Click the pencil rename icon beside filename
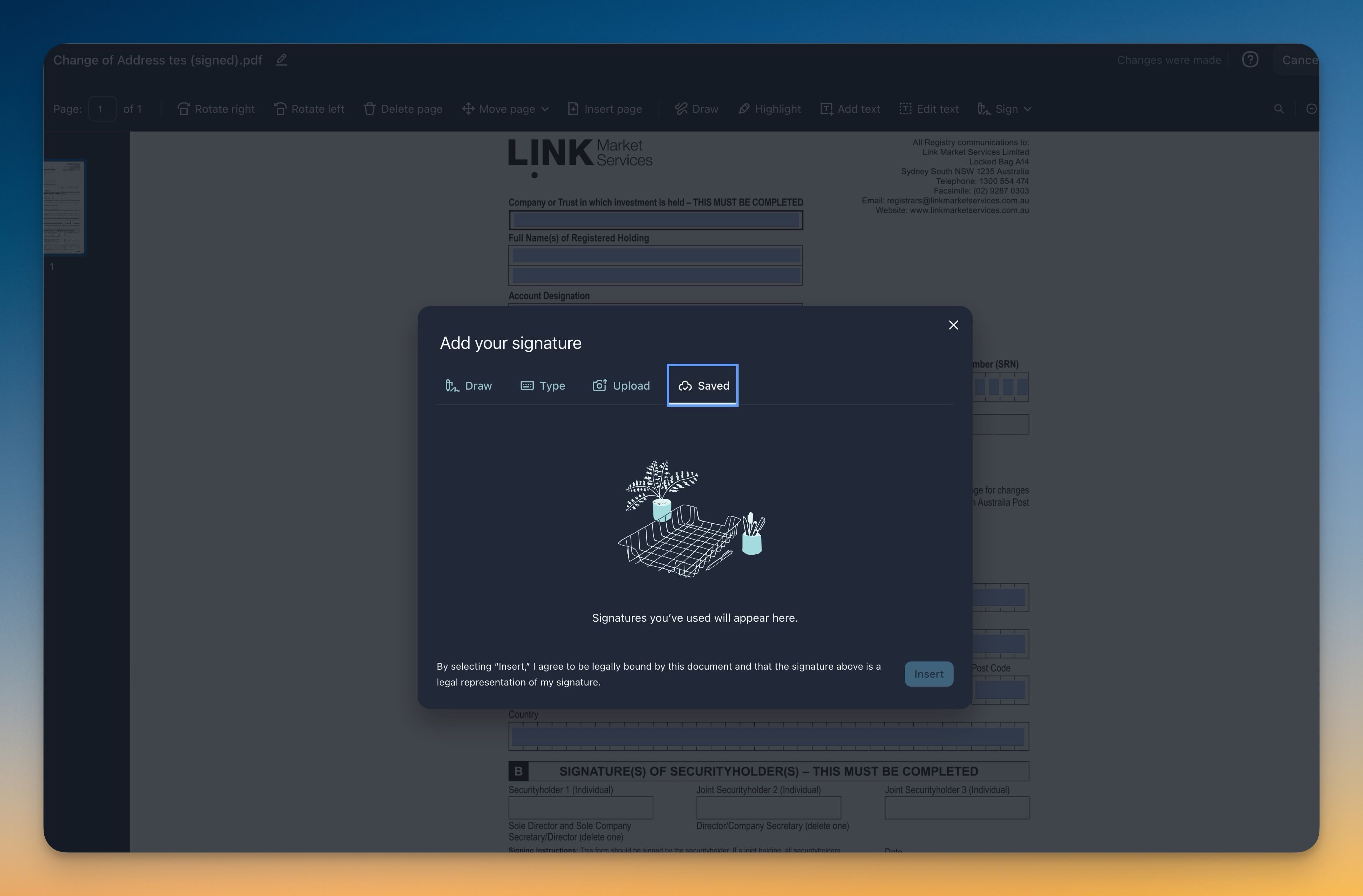Image resolution: width=1363 pixels, height=896 pixels. pyautogui.click(x=281, y=60)
